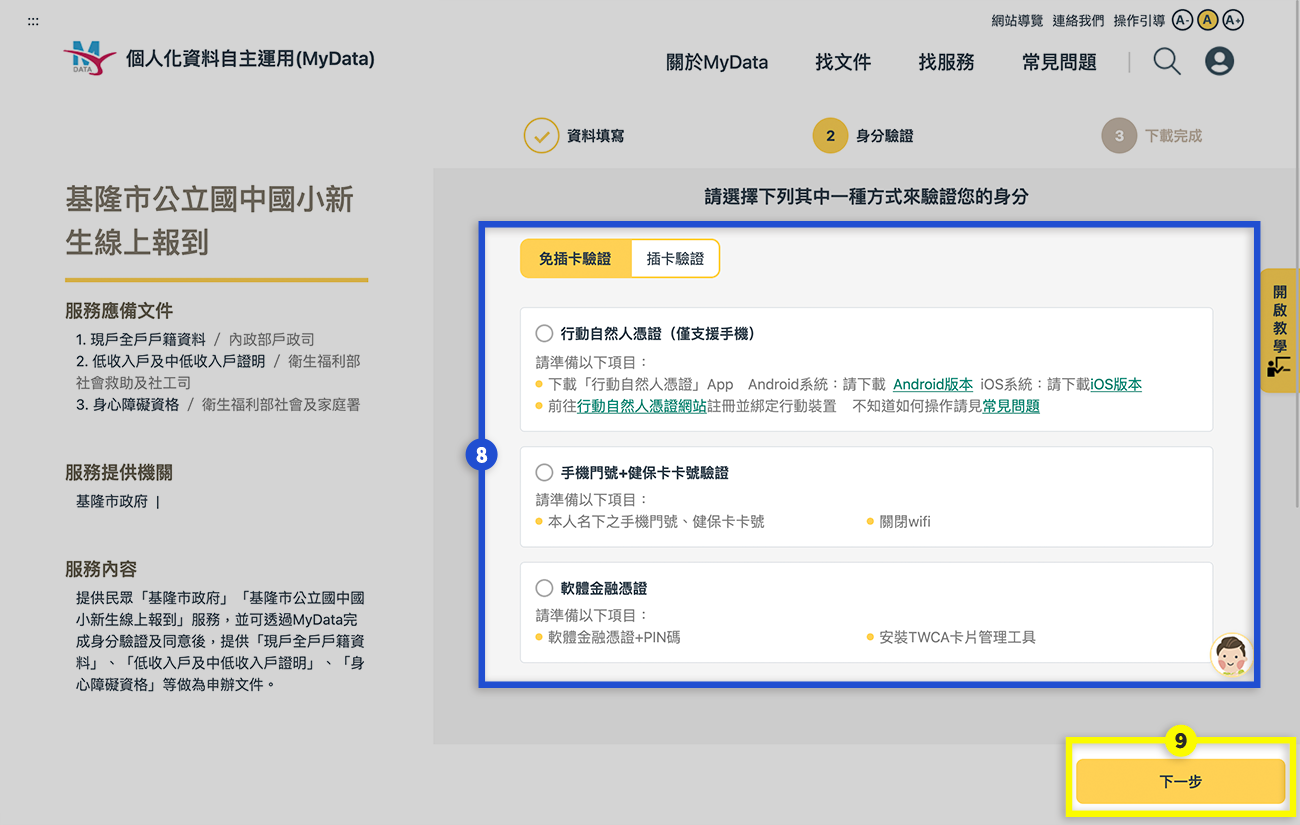The image size is (1300, 825).
Task: Click 現戶全戶戶籍資料 document item
Action: coord(148,339)
